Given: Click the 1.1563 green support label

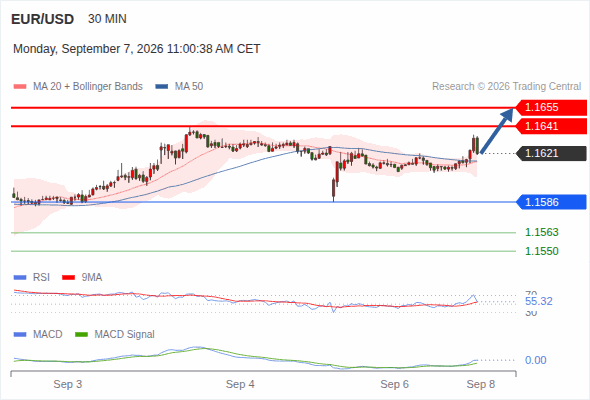Looking at the screenshot, I should click(542, 232).
